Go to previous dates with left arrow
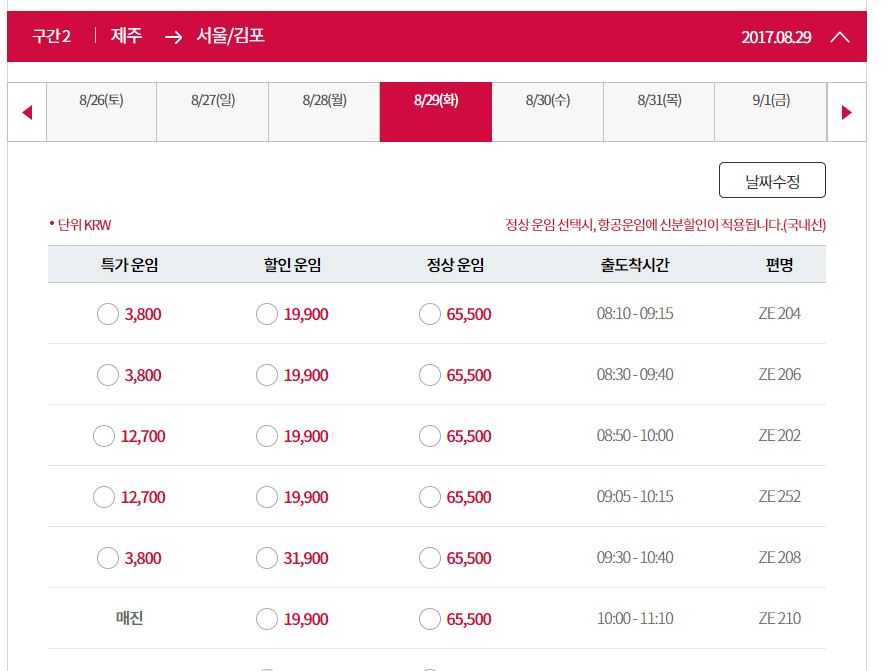Screen dimensions: 891x671 (x=27, y=112)
